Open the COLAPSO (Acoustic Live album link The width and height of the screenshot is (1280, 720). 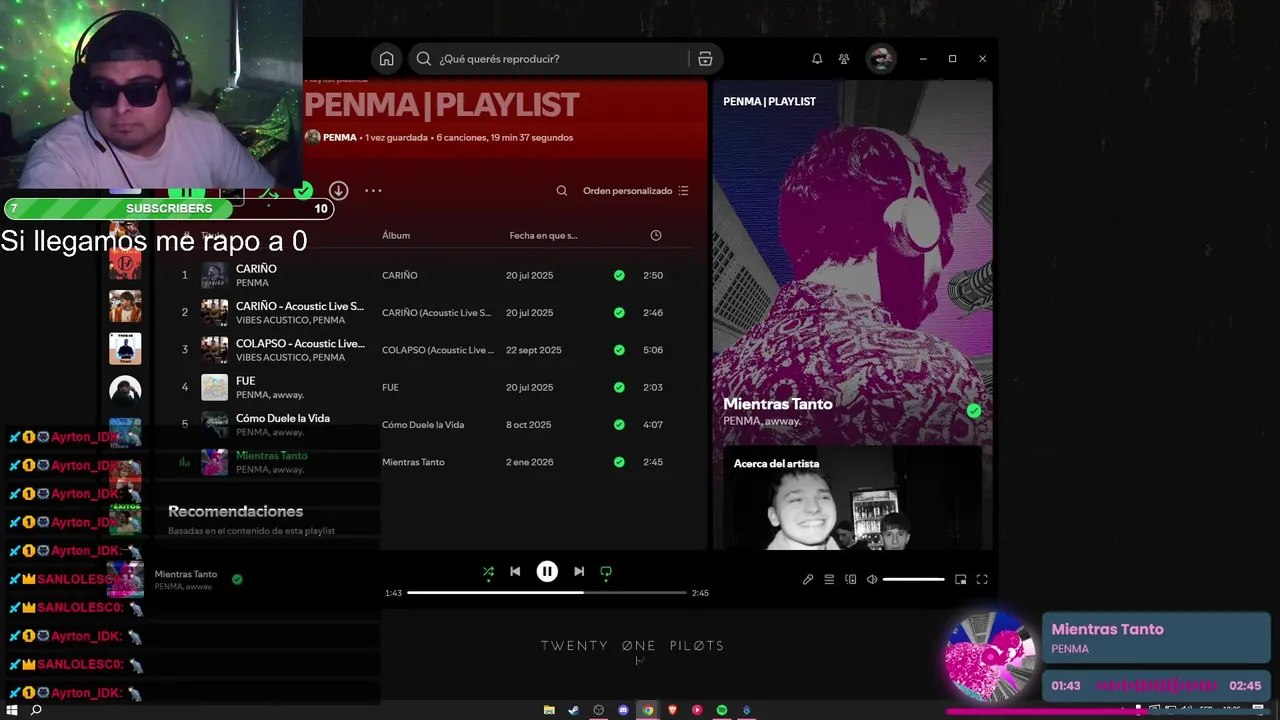438,350
